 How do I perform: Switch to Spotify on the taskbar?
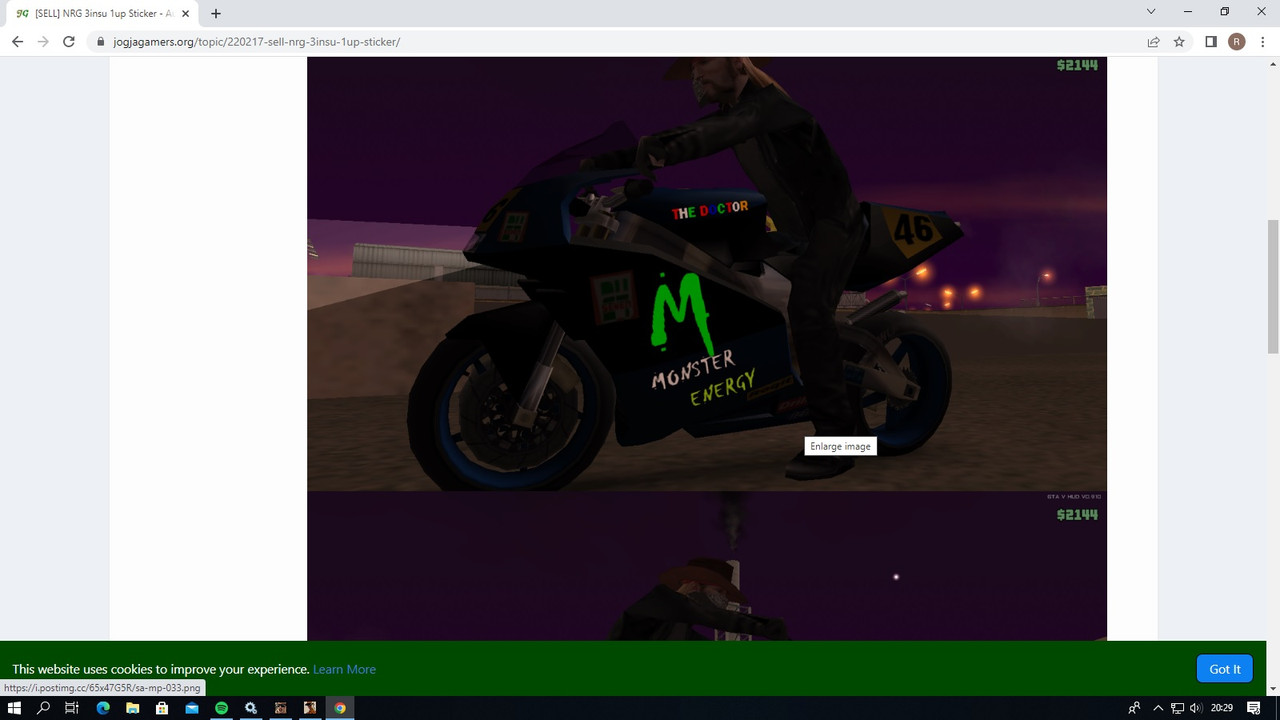[x=222, y=708]
